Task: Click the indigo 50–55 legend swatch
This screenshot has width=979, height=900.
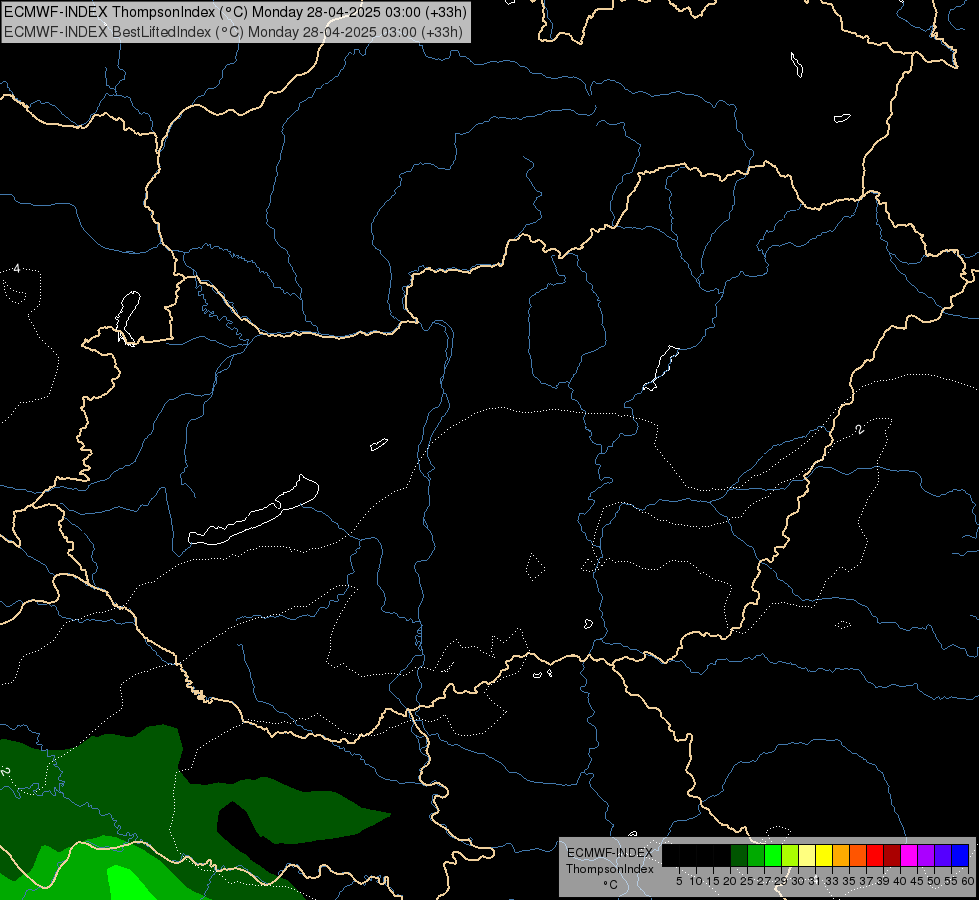Action: 943,855
